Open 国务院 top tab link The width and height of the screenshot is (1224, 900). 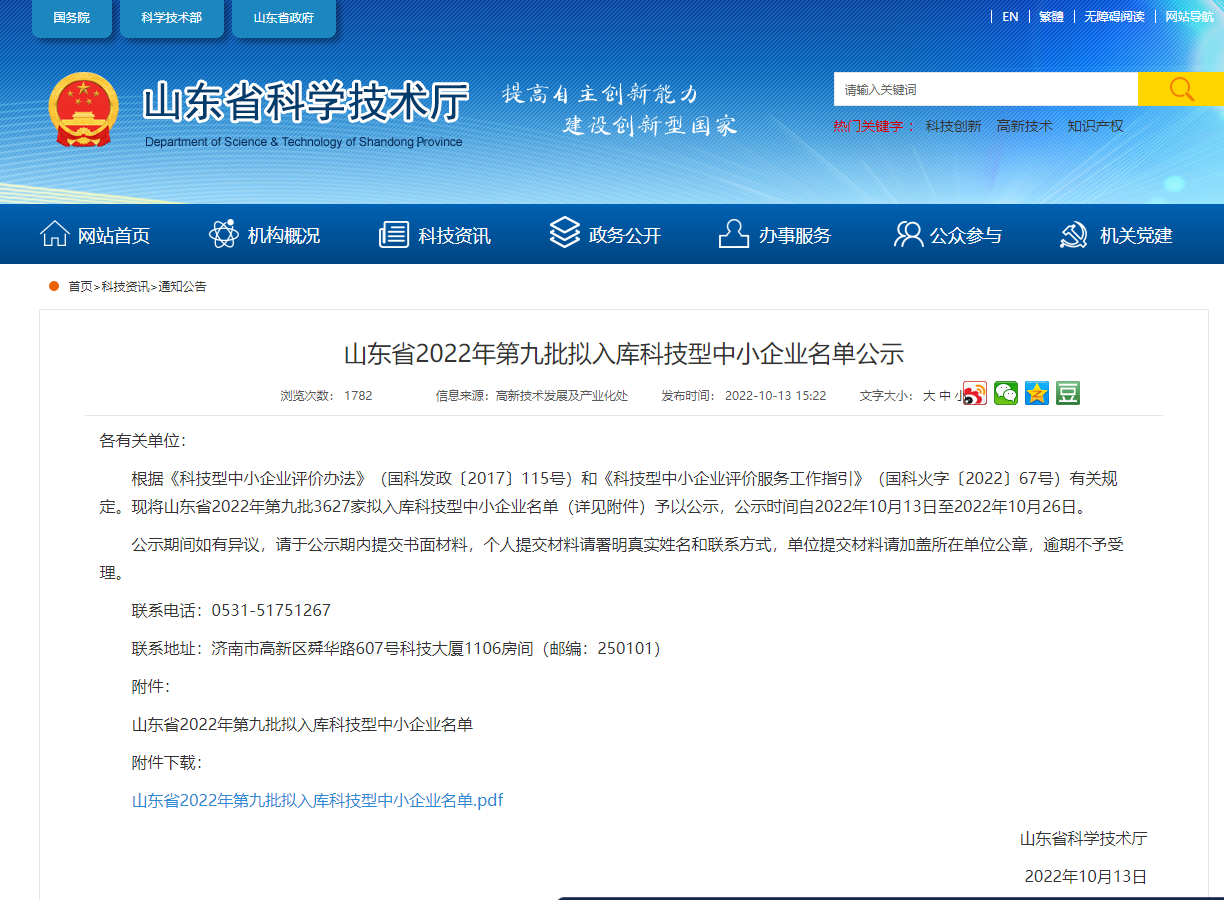coord(71,18)
